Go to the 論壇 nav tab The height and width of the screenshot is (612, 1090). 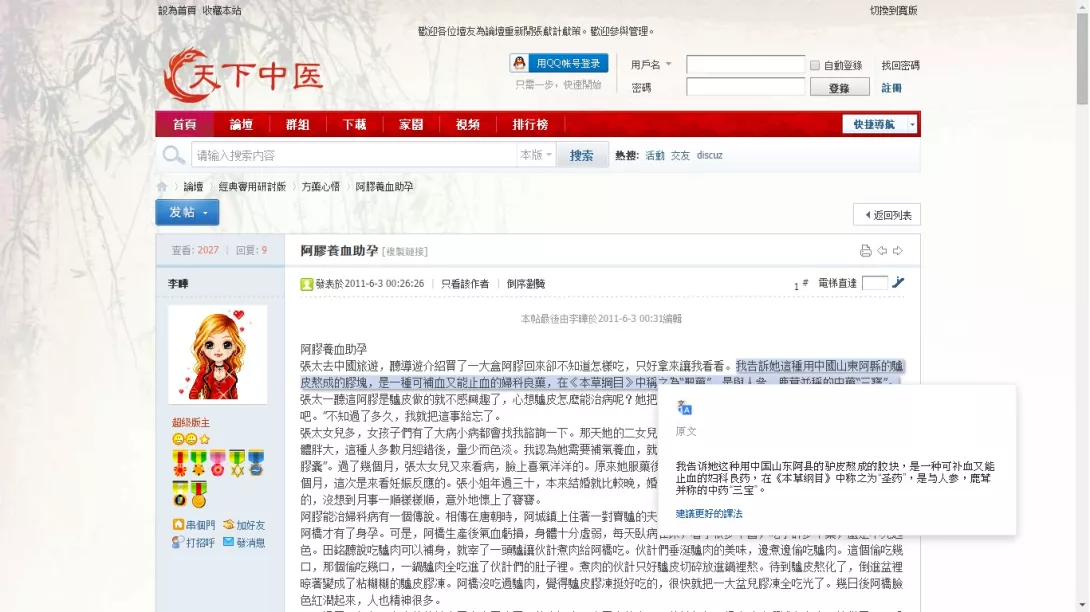coord(241,124)
